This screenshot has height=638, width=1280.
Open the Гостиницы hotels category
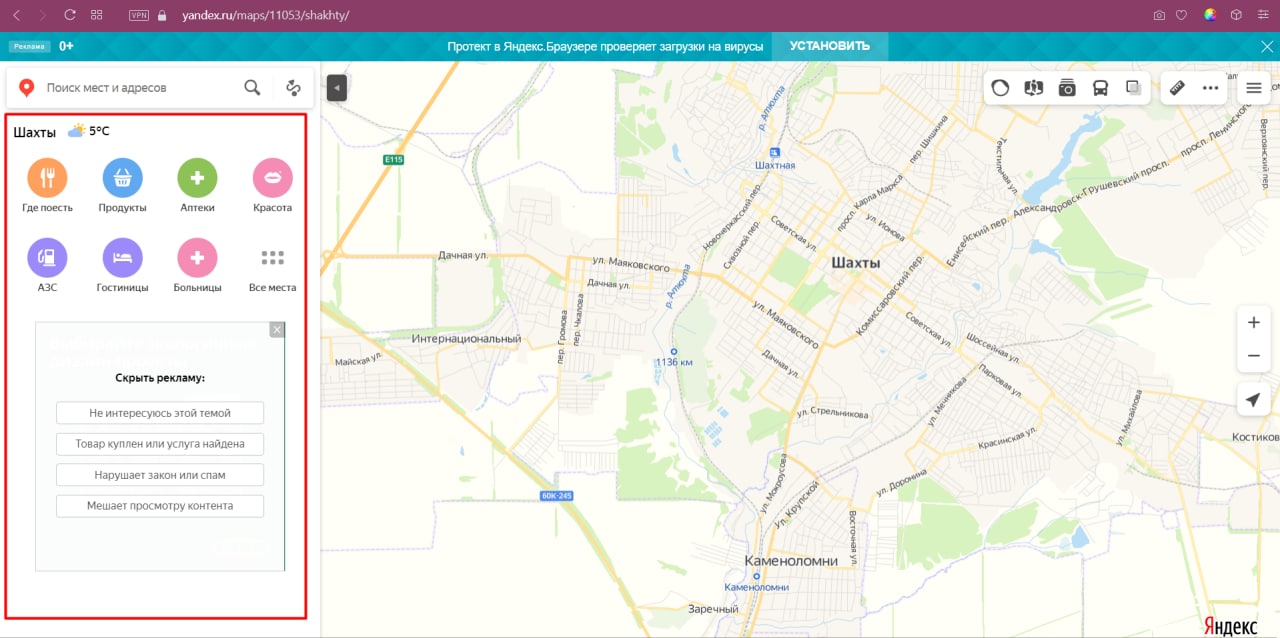click(x=123, y=258)
